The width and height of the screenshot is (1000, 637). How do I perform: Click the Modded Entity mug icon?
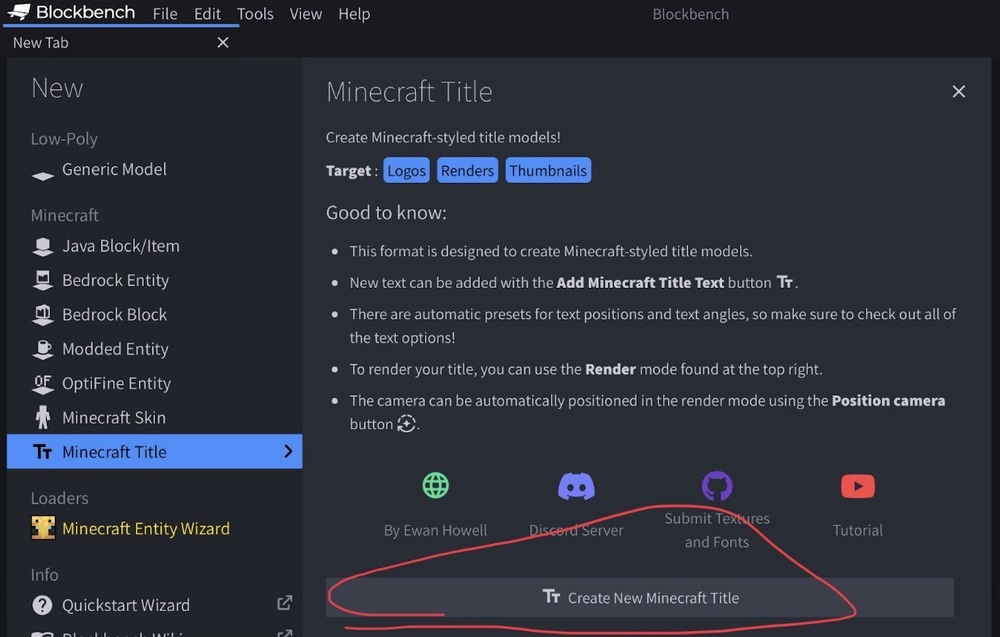click(x=43, y=349)
